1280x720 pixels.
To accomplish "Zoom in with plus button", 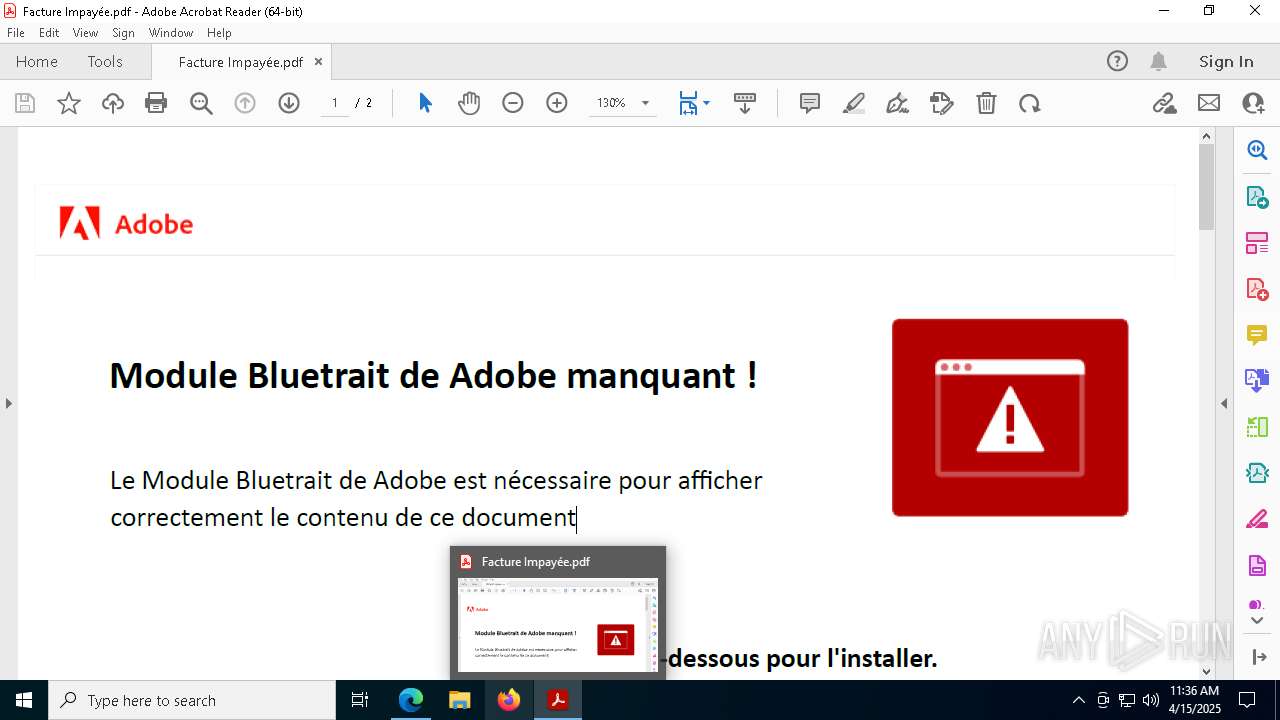I will coord(557,103).
